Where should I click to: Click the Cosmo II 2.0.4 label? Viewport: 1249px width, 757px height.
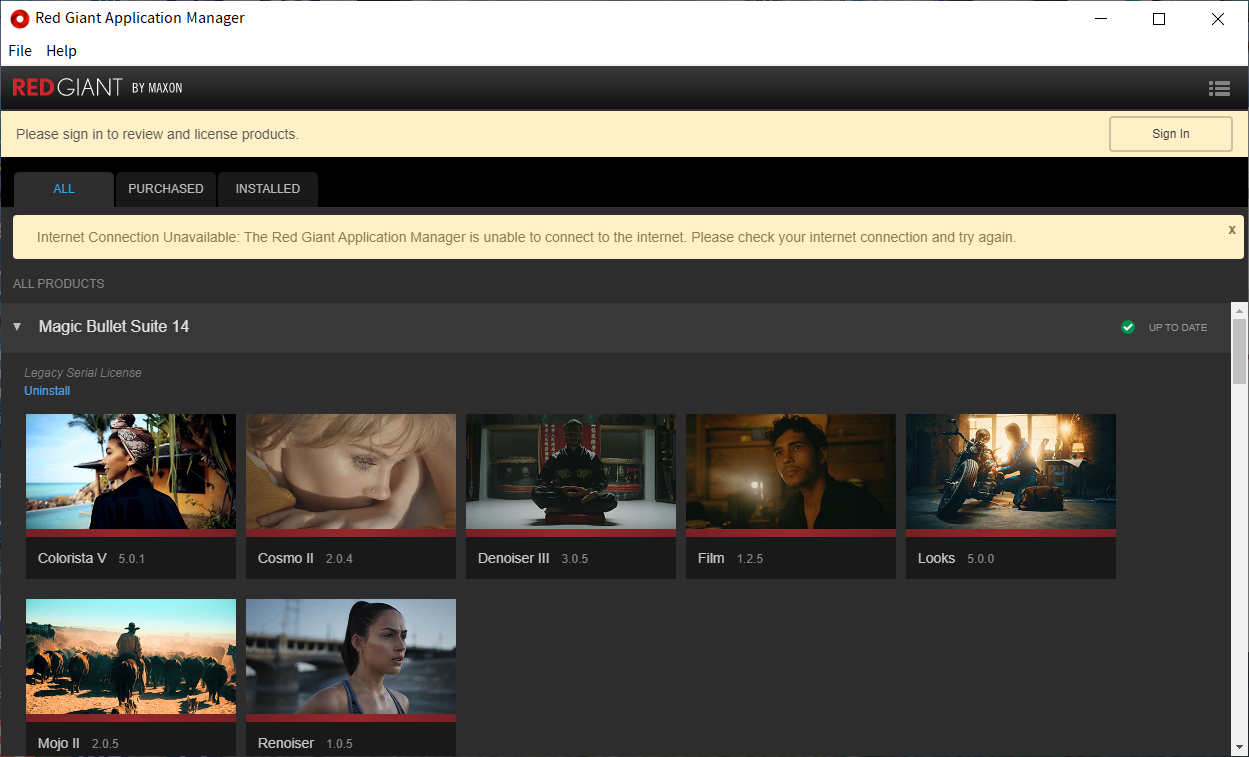coord(305,558)
